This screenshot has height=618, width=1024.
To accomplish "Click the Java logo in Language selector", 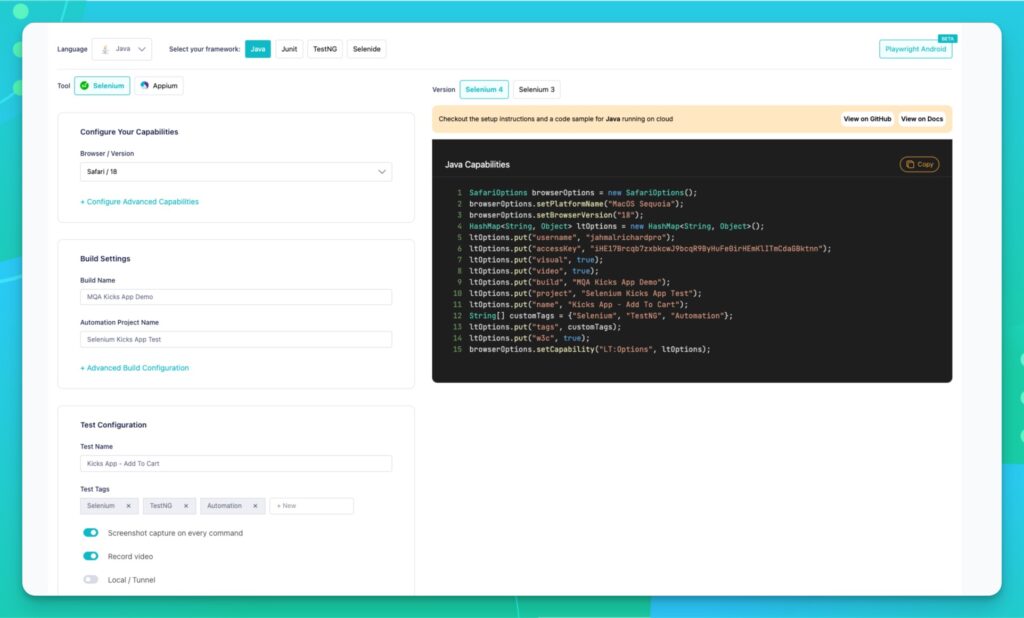I will pyautogui.click(x=105, y=49).
